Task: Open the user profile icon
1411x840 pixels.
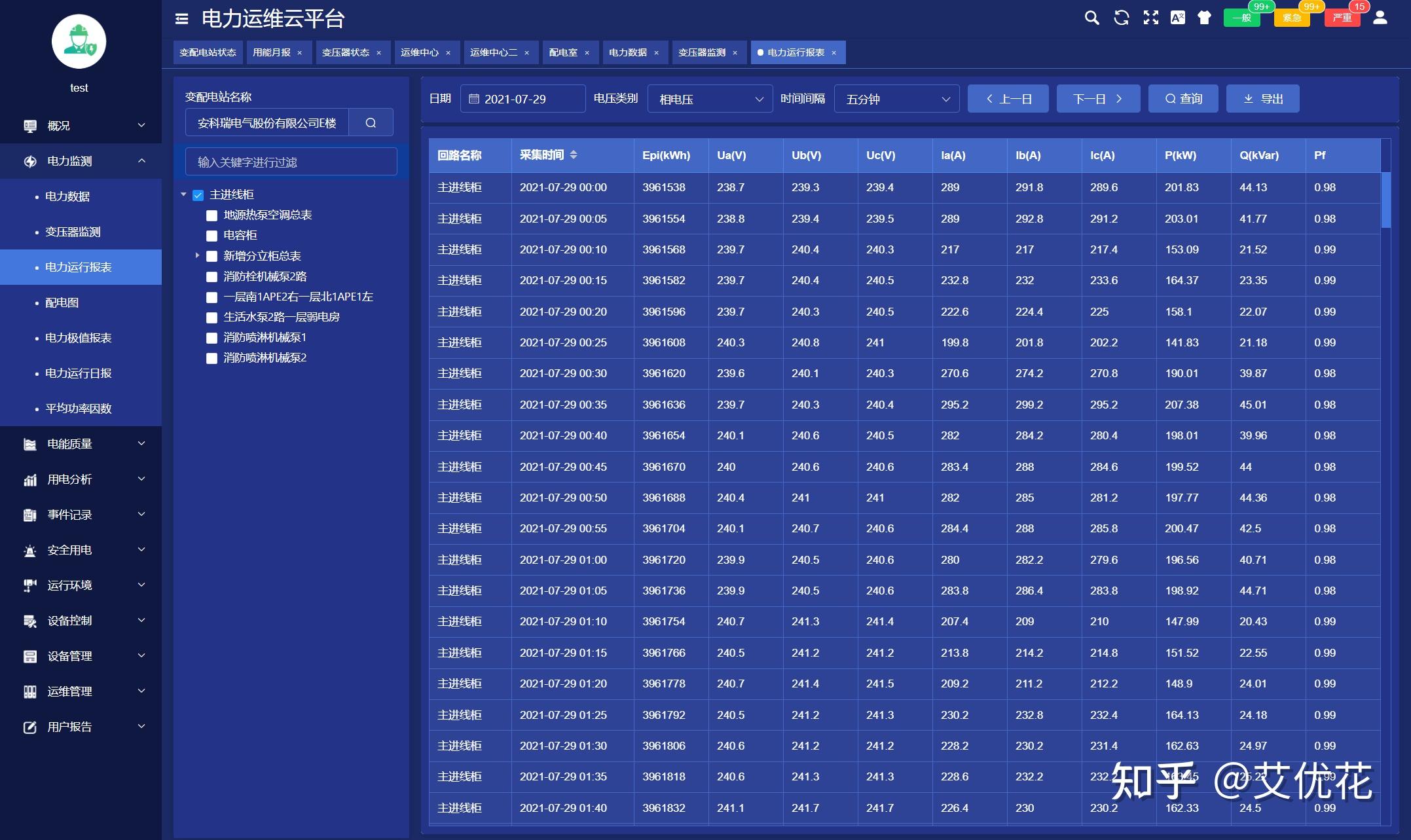Action: (1380, 18)
